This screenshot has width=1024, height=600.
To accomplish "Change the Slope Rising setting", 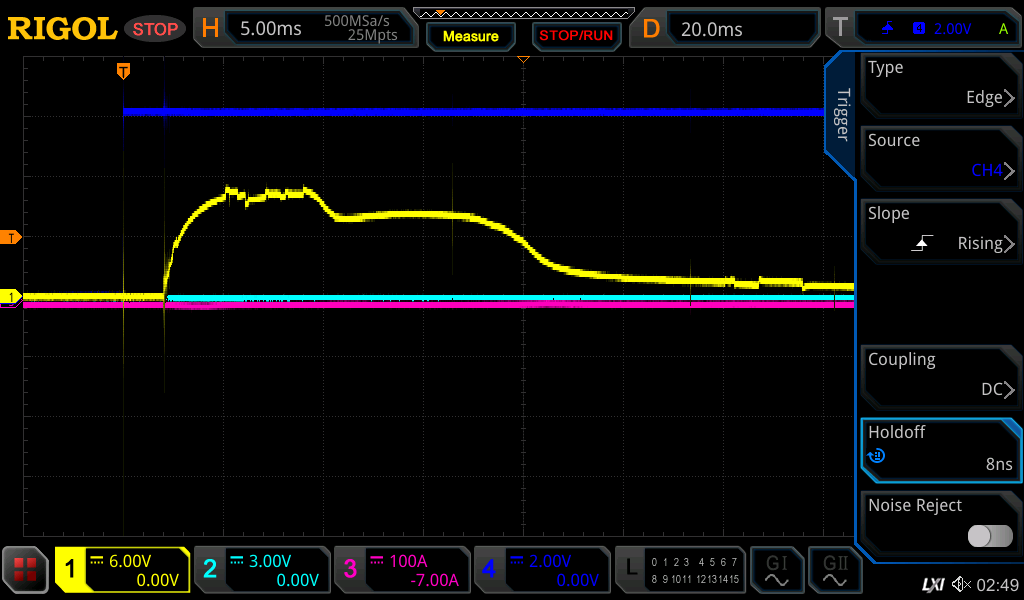I will coord(940,230).
